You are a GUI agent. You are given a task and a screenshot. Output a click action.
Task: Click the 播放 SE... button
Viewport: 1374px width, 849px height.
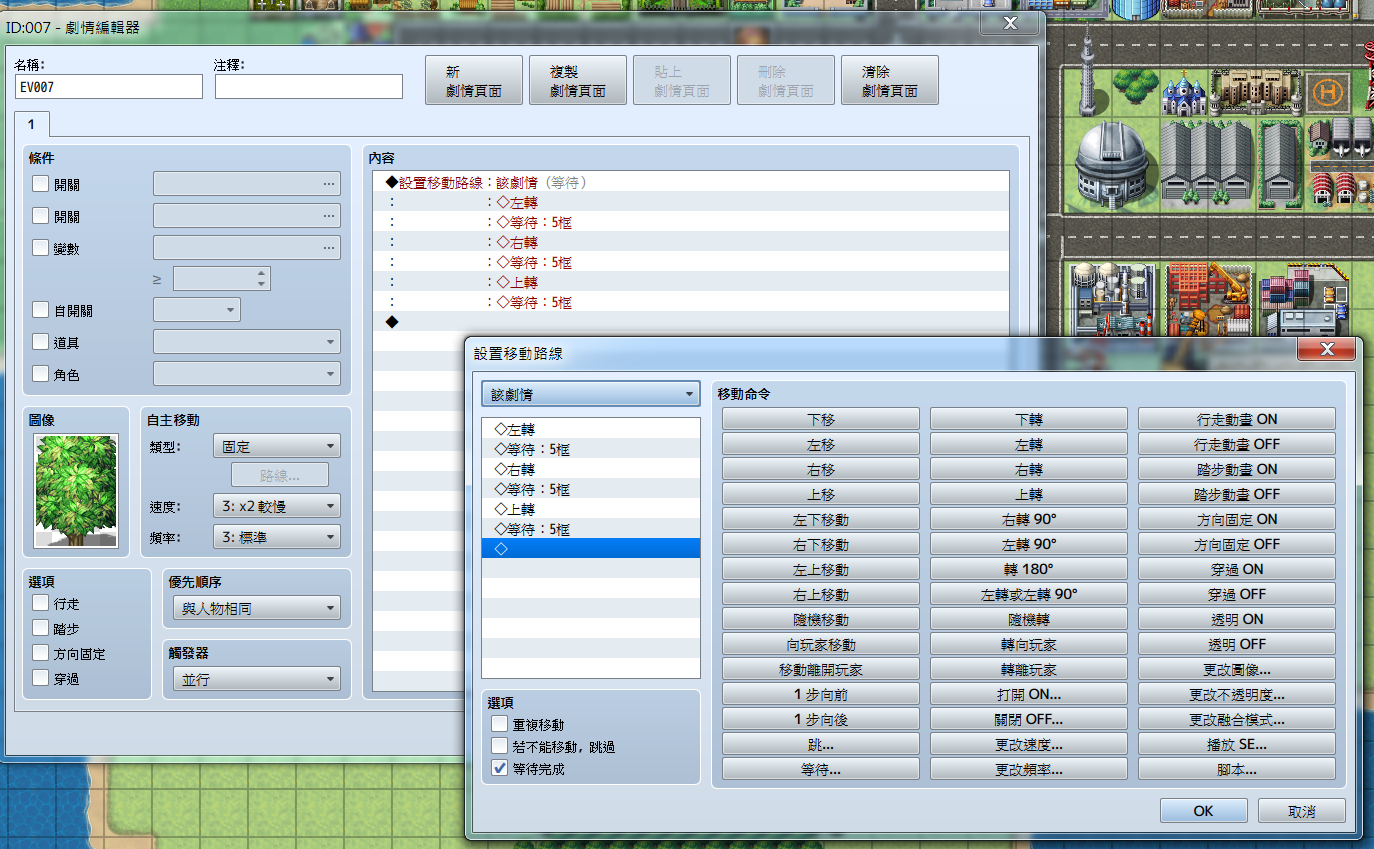pyautogui.click(x=1237, y=744)
